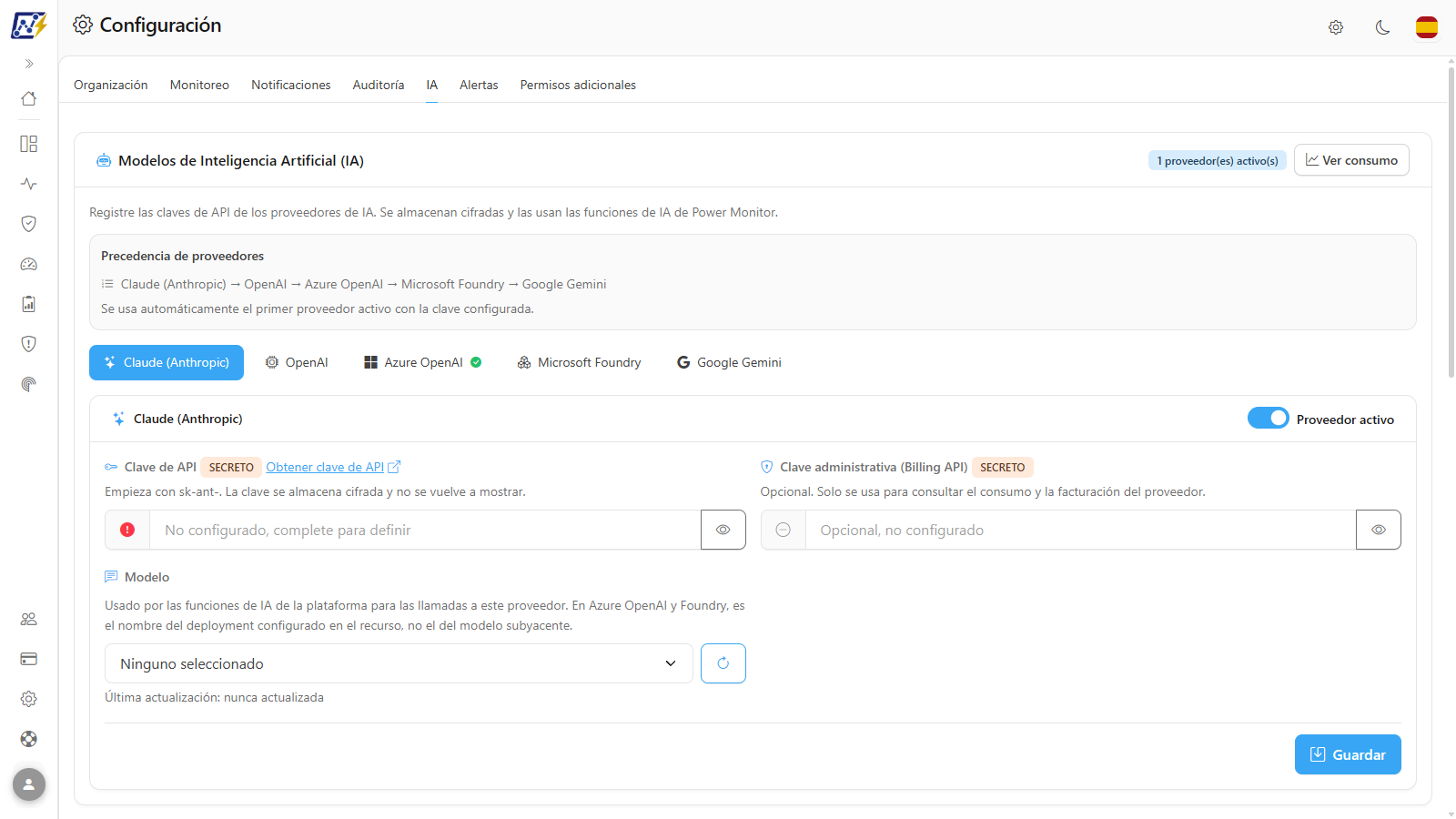This screenshot has height=819, width=1456.
Task: Switch to the Auditoría tab
Action: pos(379,85)
